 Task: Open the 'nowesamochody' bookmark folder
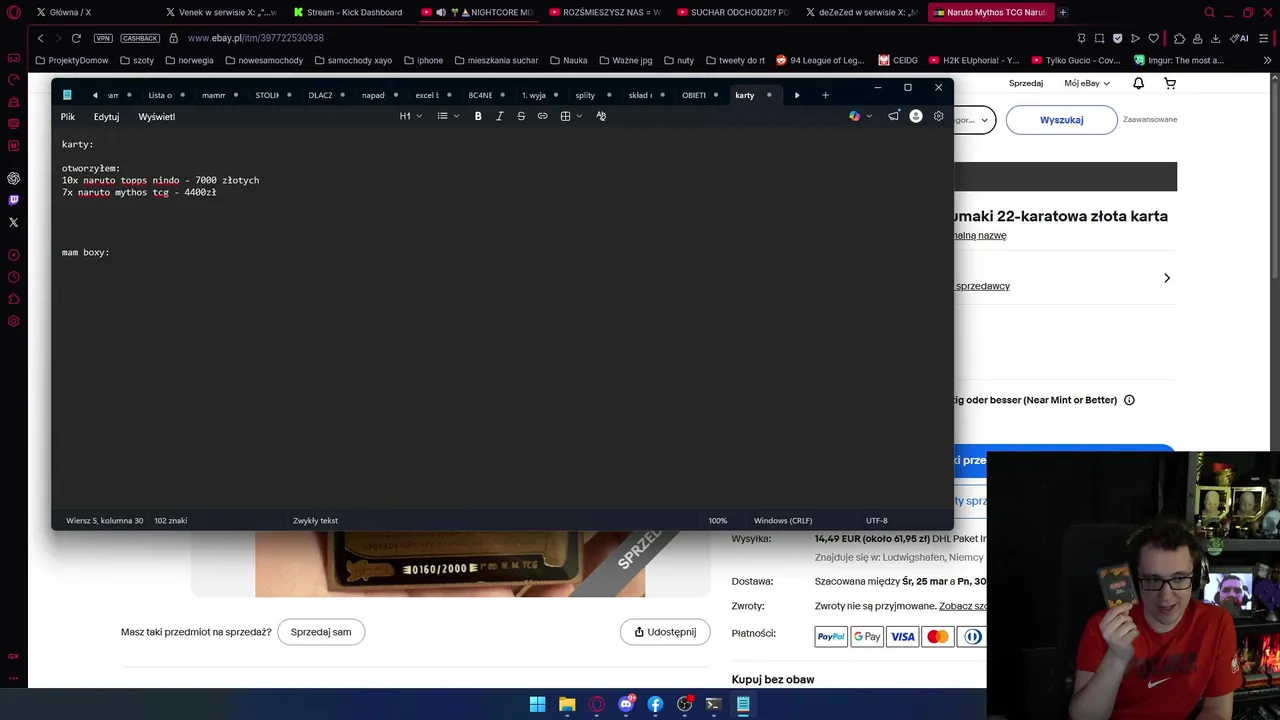point(263,60)
